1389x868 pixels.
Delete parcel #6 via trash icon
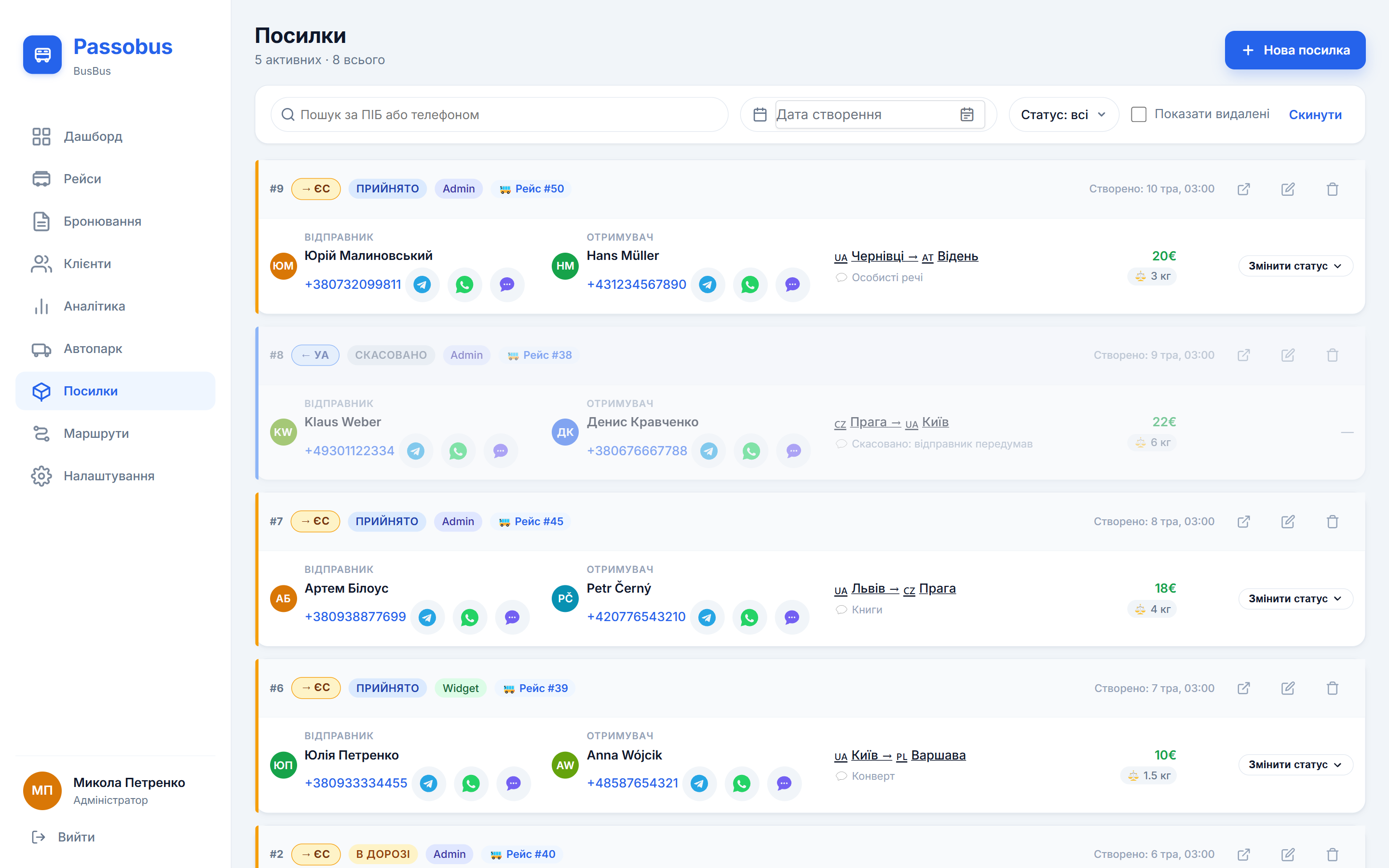pyautogui.click(x=1332, y=688)
